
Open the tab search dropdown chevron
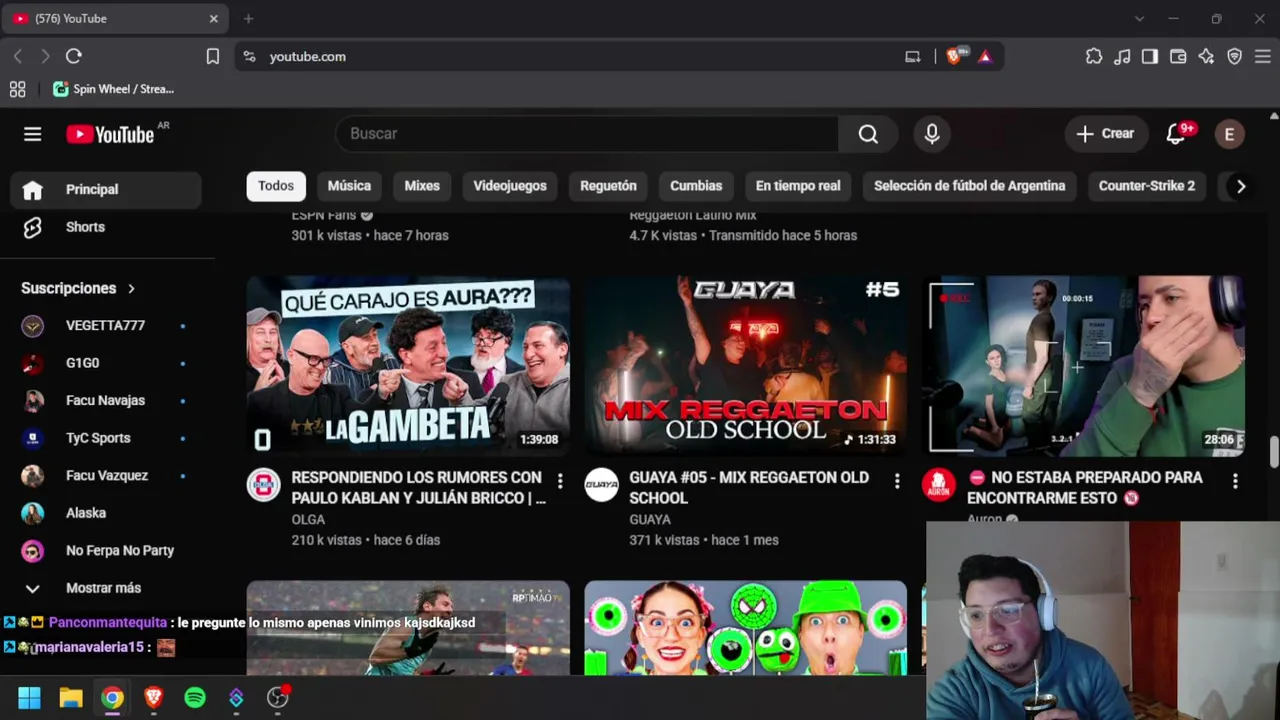(1139, 18)
